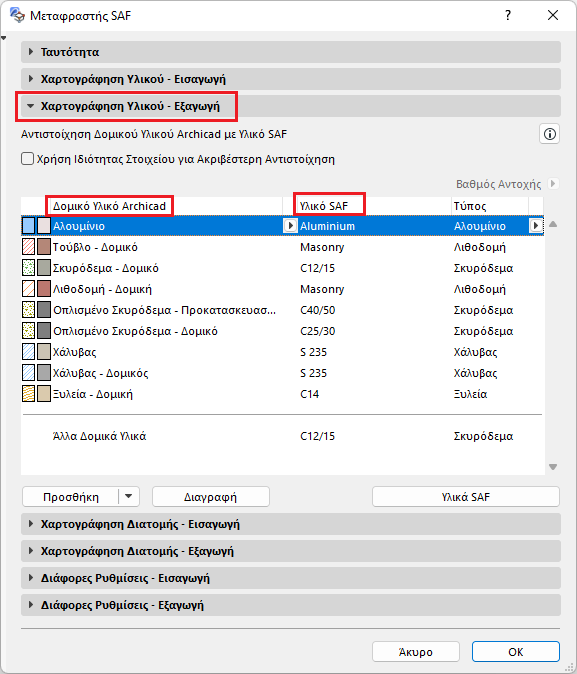Select Οπλισμένο Σκυρόδεμα - Δομικό row name
Screen dimensions: 577x674
pyautogui.click(x=135, y=331)
